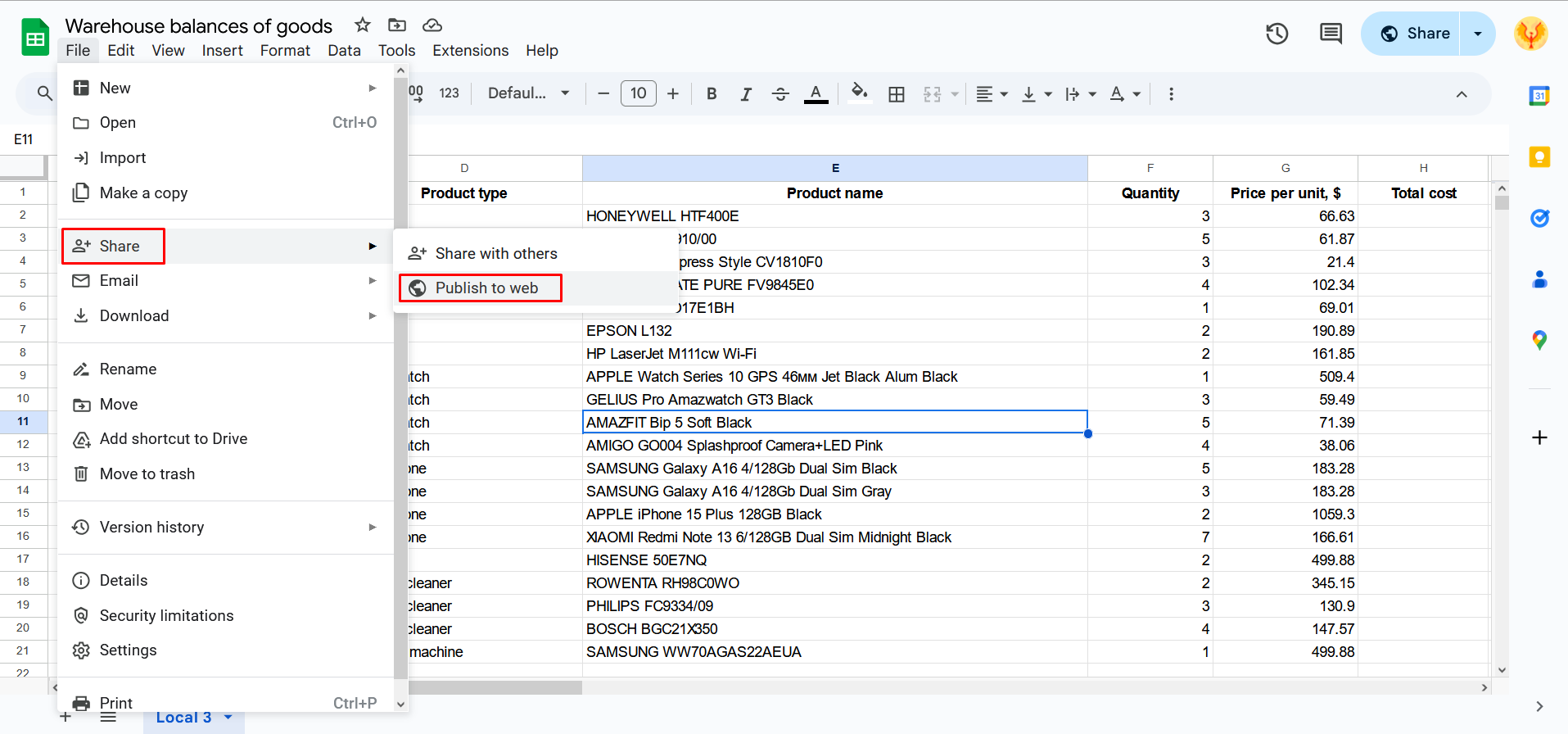Open Google Tasks side panel icon
1568x734 pixels.
click(x=1539, y=218)
